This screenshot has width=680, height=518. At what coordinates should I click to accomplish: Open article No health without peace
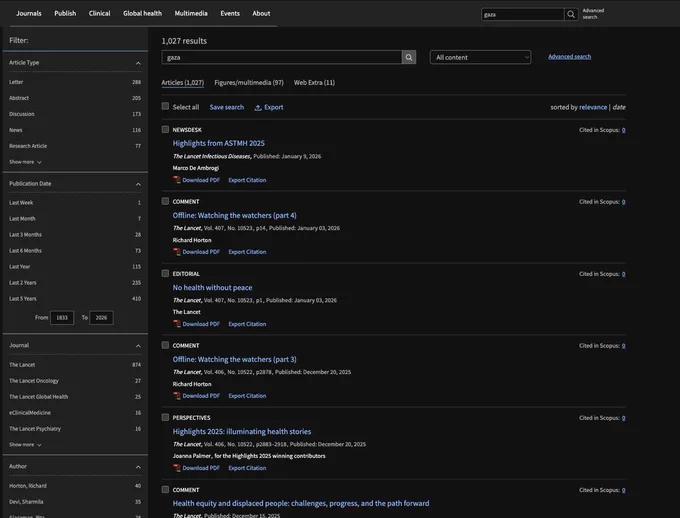point(212,287)
